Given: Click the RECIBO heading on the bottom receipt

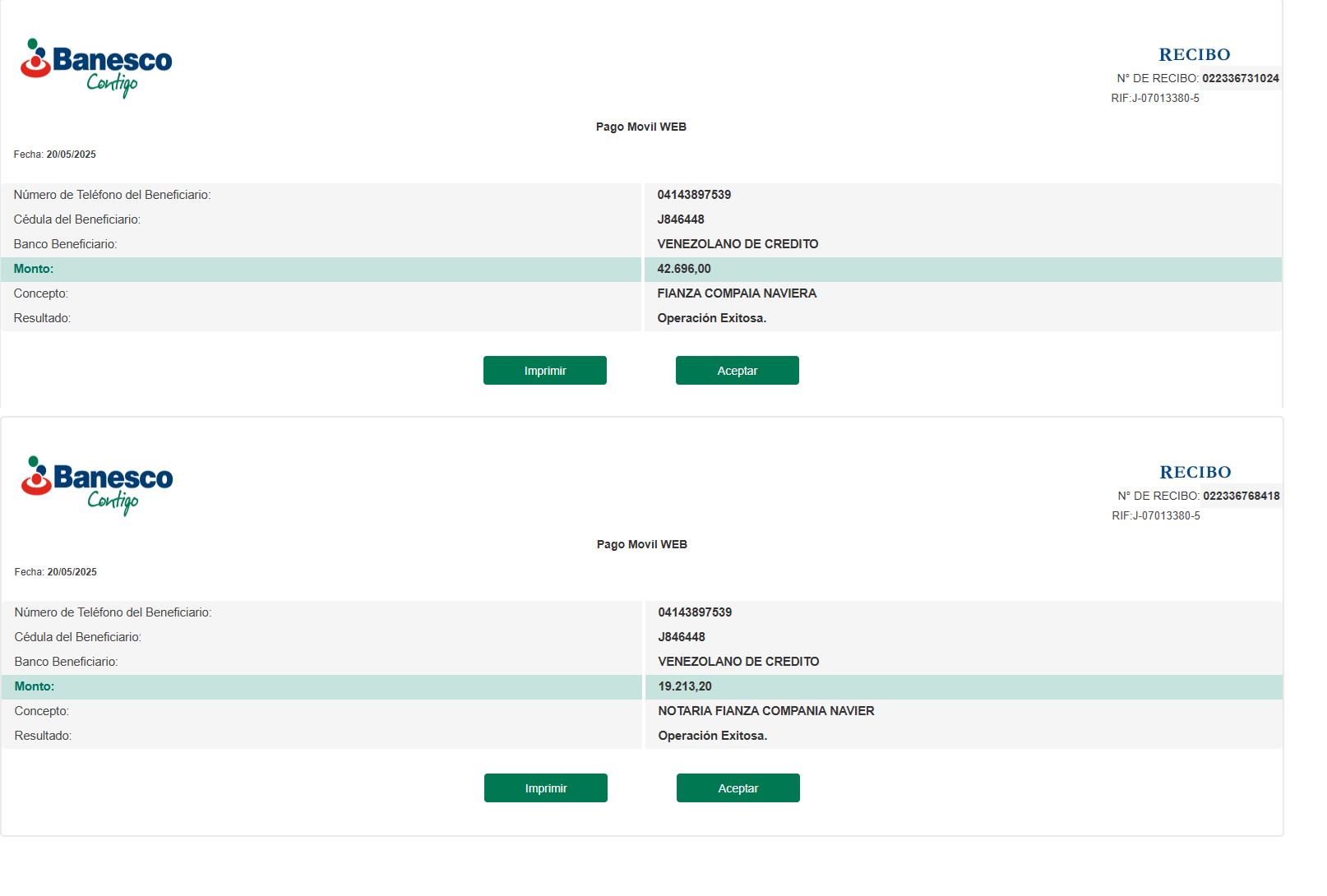Looking at the screenshot, I should 1195,473.
